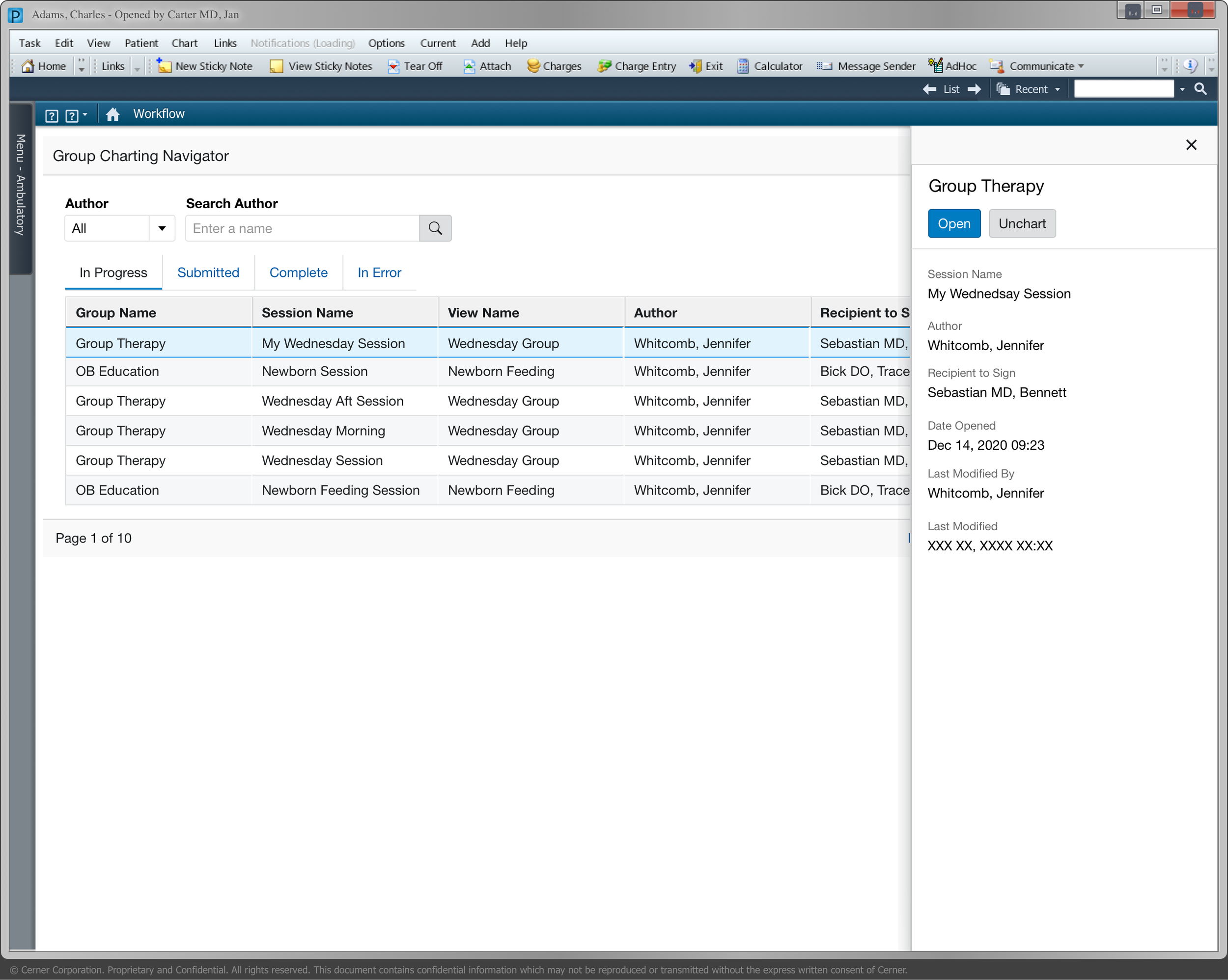Screen dimensions: 1228x980
Task: Click the Open button for Group Therapy
Action: point(954,224)
